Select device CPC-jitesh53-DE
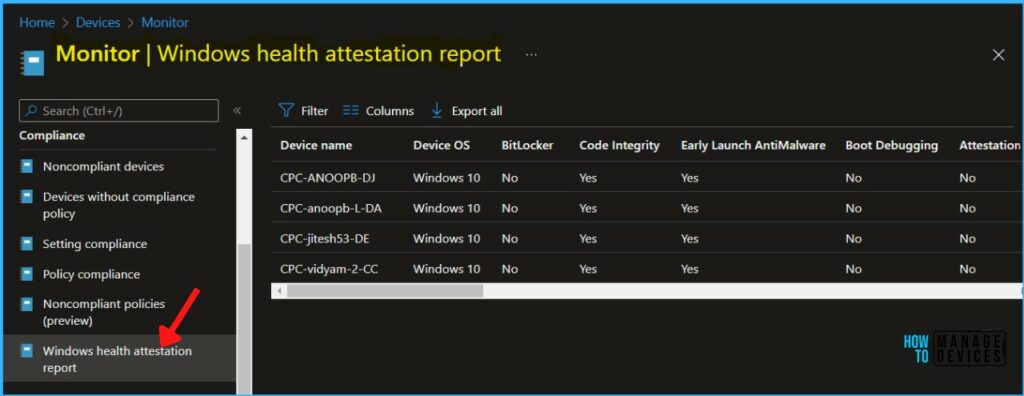Viewport: 1024px width, 396px height. tap(325, 239)
